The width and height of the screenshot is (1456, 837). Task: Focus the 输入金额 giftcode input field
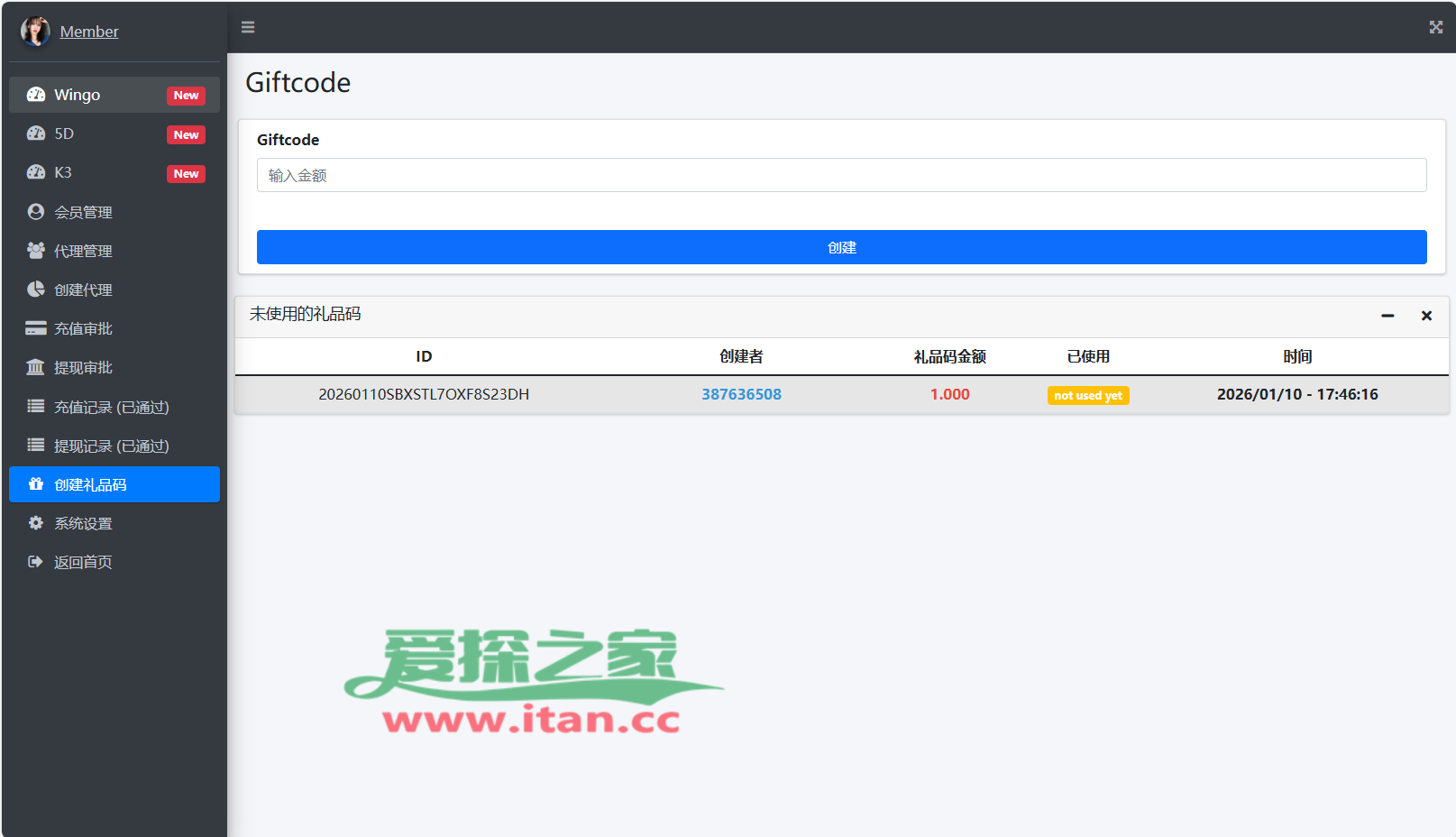(841, 175)
